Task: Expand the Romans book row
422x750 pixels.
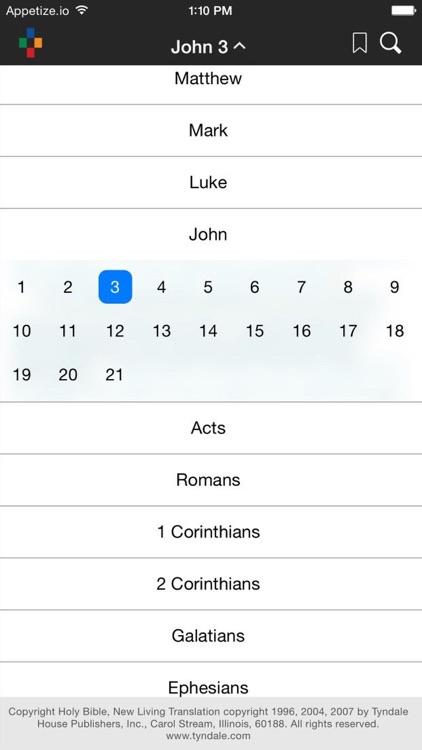Action: coord(211,480)
